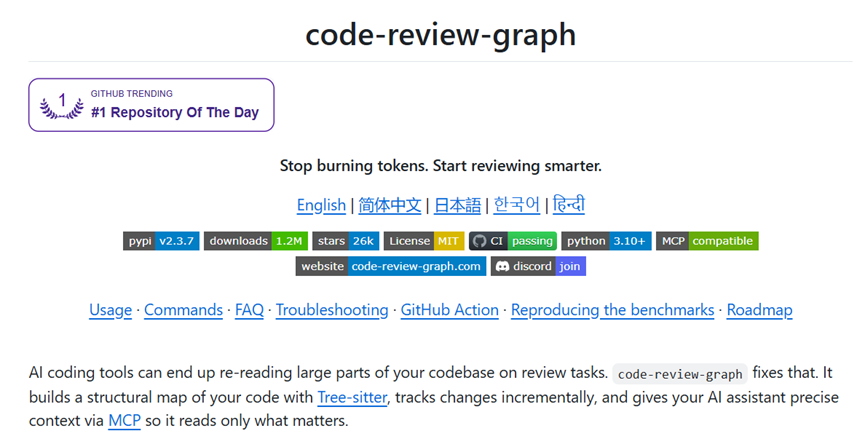Open the License MIT badge
Viewport: 865px width, 439px height.
click(x=424, y=241)
